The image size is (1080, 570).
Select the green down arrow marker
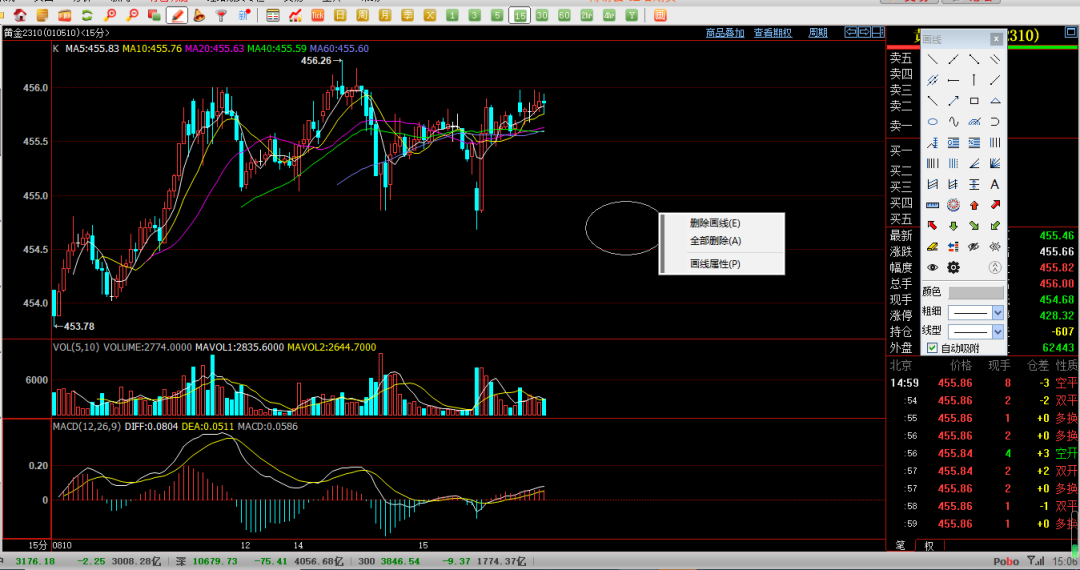(x=953, y=226)
